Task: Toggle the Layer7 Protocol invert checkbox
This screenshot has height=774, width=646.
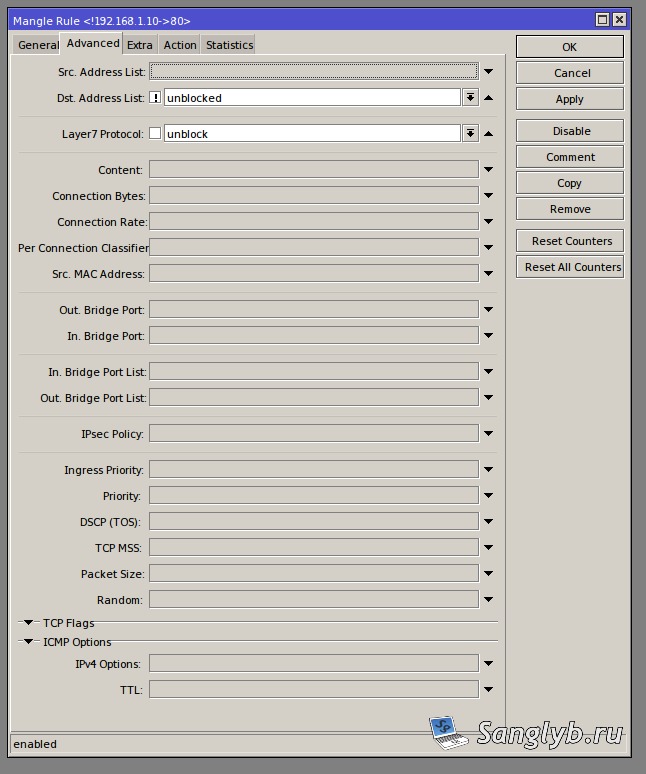Action: pyautogui.click(x=155, y=133)
